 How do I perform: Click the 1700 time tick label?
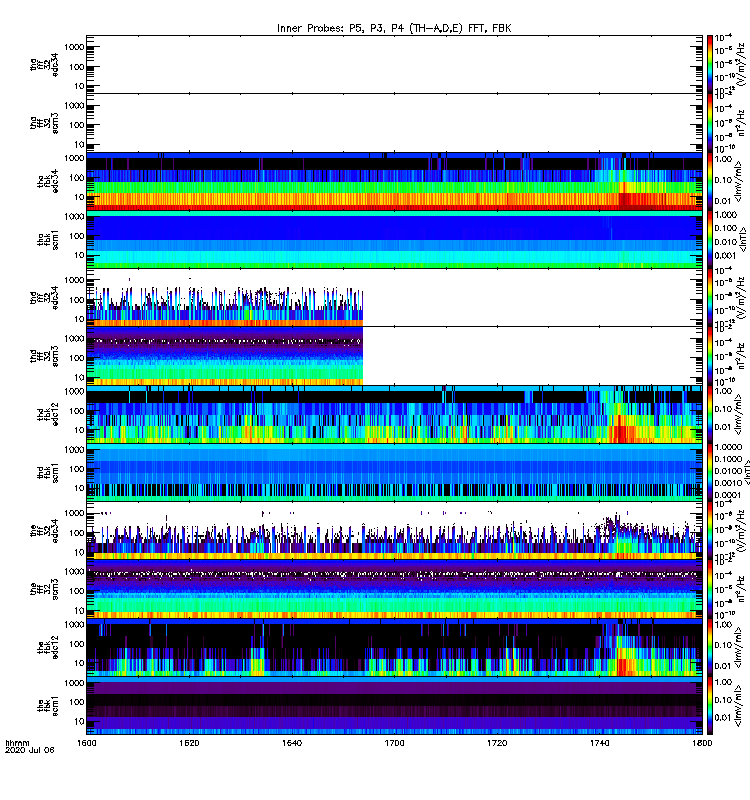pyautogui.click(x=394, y=743)
